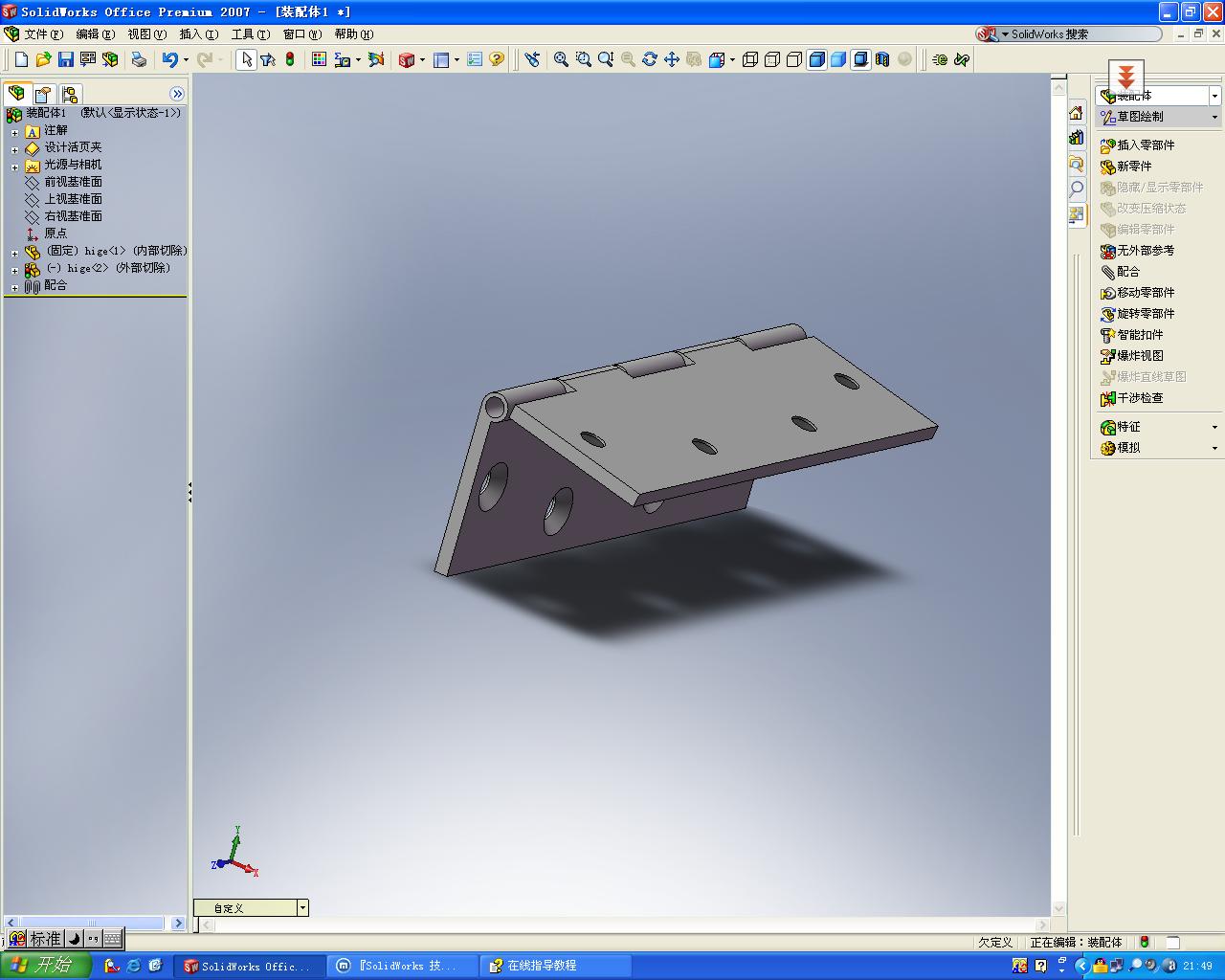
Task: Save the assembly with the floppy disk icon
Action: click(x=66, y=59)
